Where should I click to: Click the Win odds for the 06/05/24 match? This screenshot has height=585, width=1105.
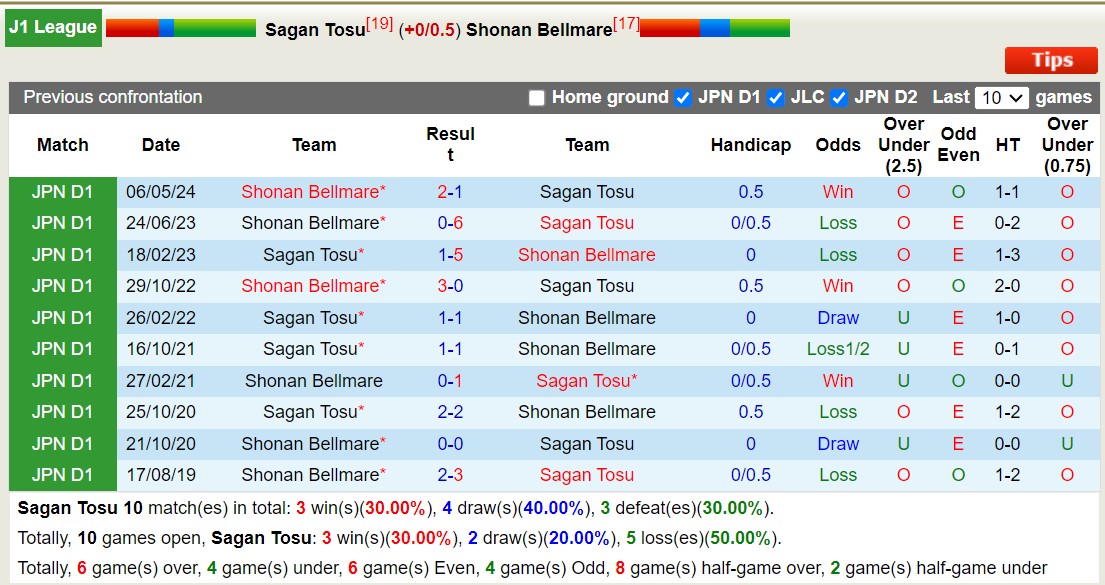pos(838,192)
